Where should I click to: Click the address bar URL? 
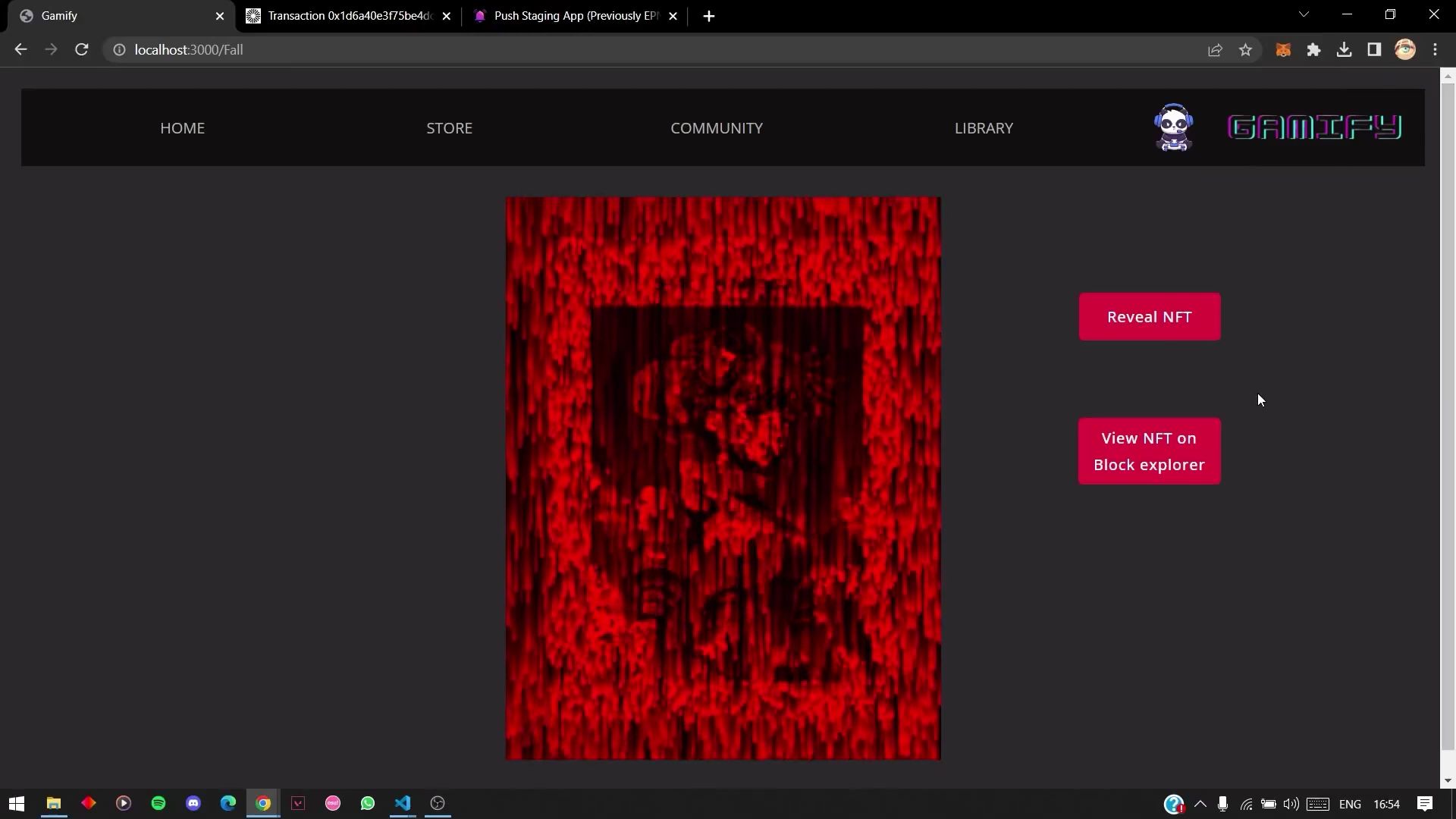point(189,50)
